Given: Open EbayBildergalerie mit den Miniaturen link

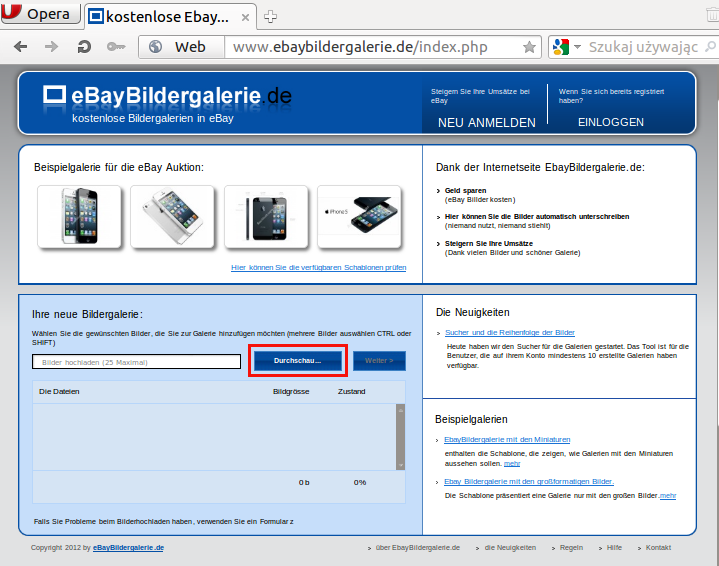Looking at the screenshot, I should [507, 439].
